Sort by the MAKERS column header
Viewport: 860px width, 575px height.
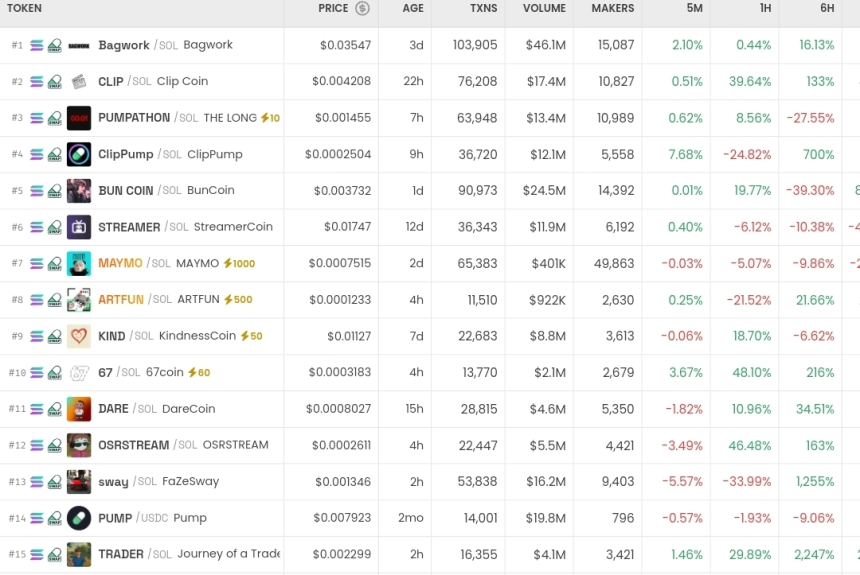tap(612, 9)
